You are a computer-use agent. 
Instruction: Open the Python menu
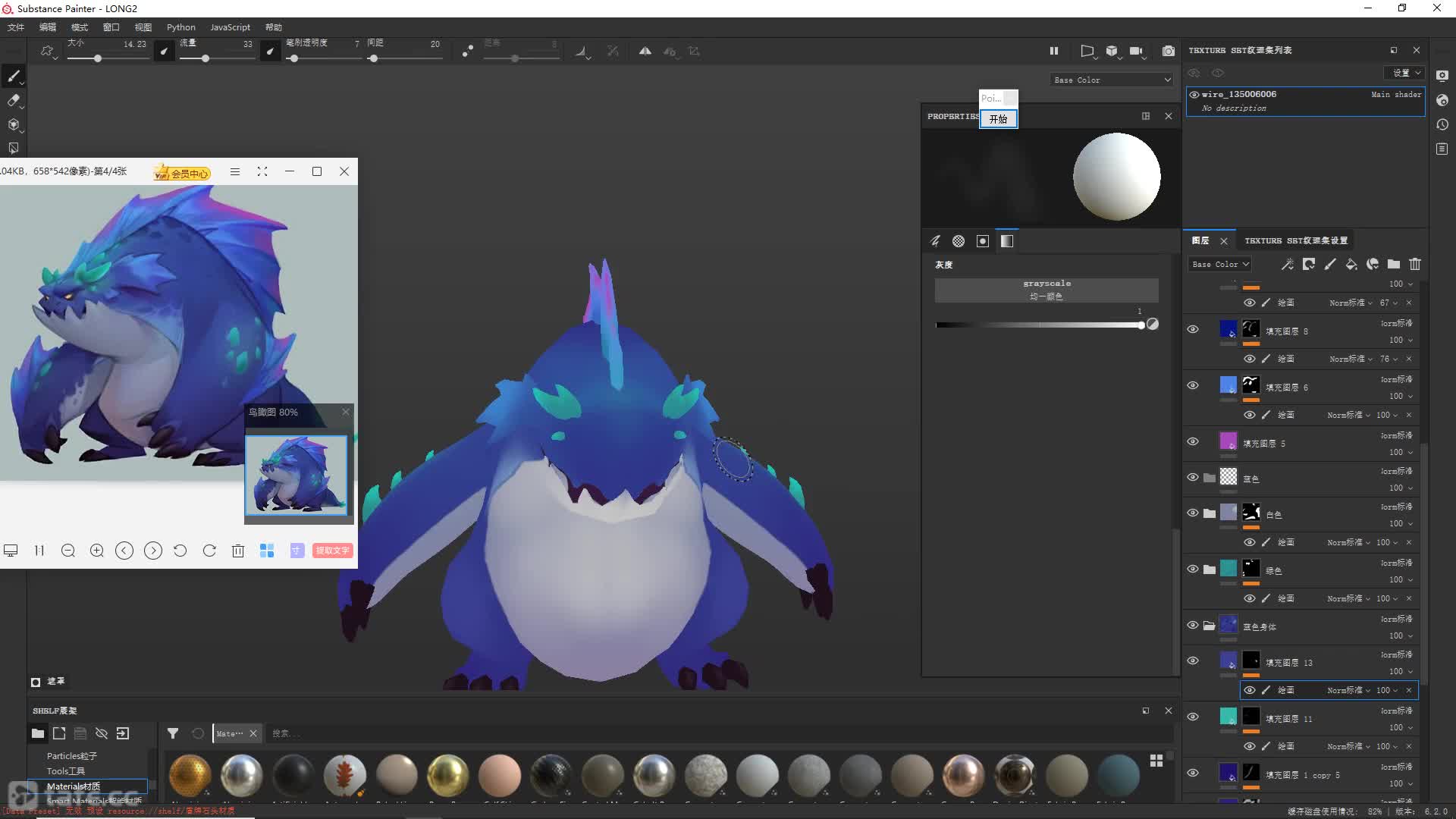click(x=180, y=27)
